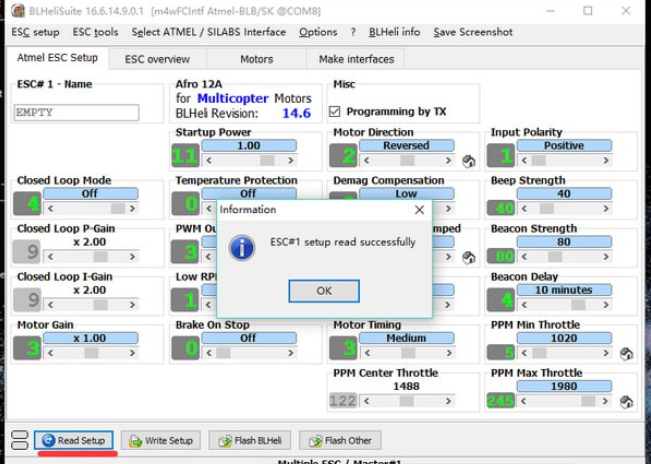Open the BLHeli info menu
The height and width of the screenshot is (464, 651).
394,32
